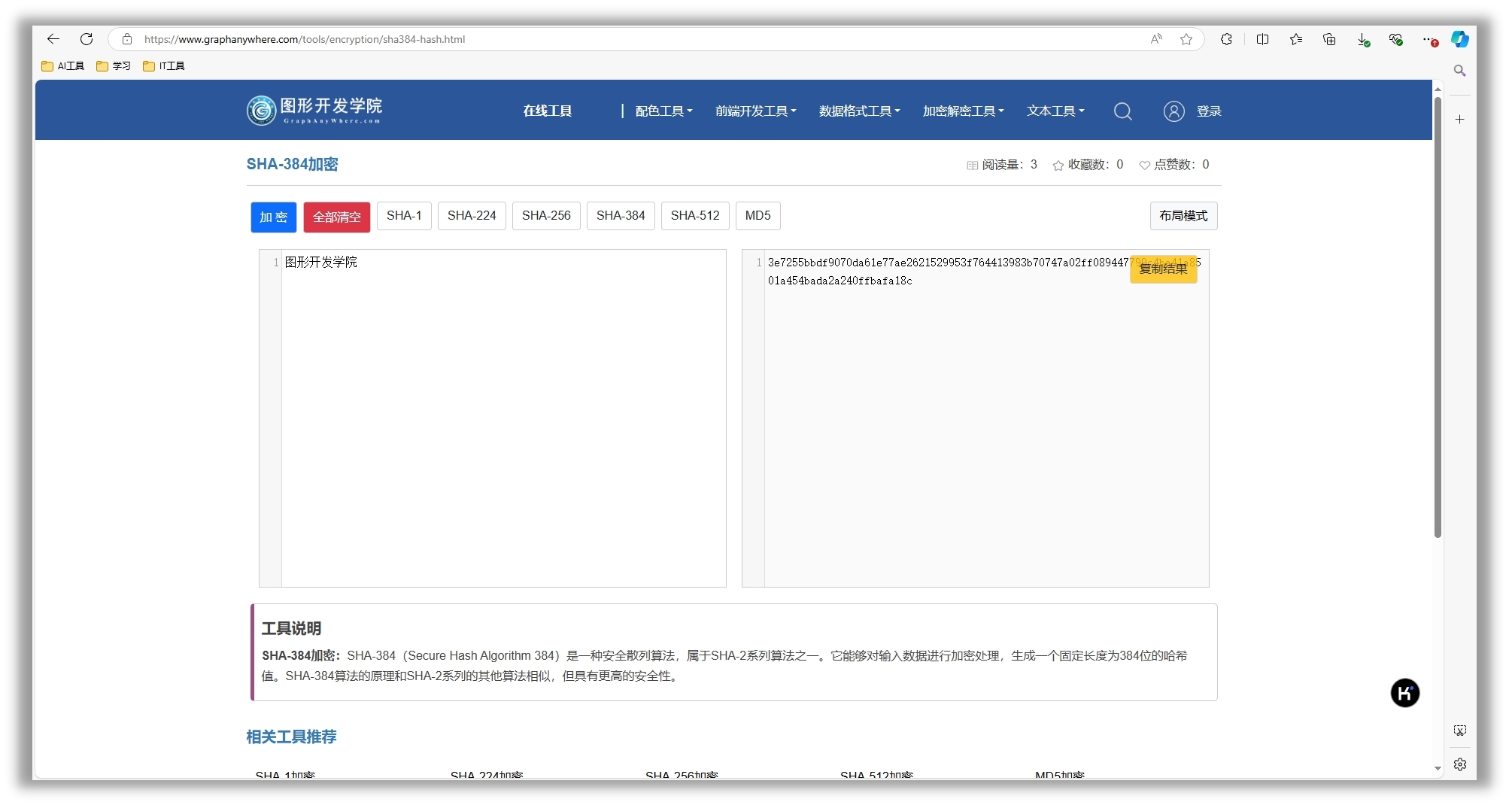Open browser settings and more menu
The height and width of the screenshot is (805, 1512).
pos(1429,39)
